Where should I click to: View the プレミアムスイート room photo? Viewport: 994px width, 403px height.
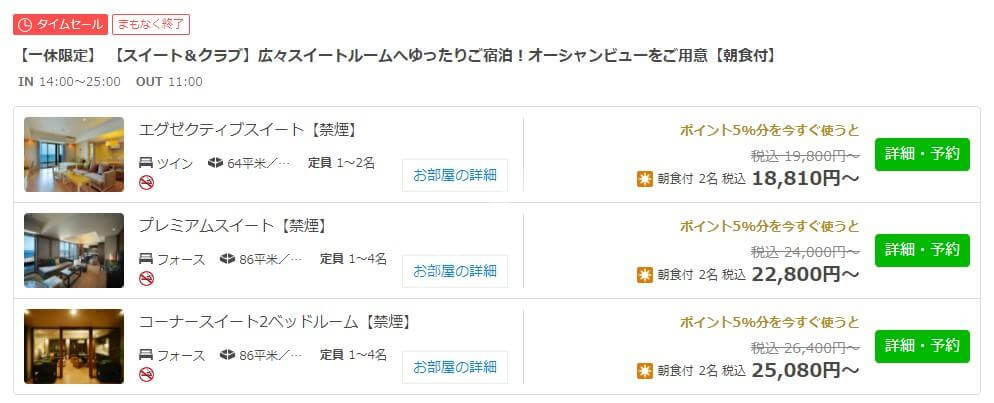point(74,250)
